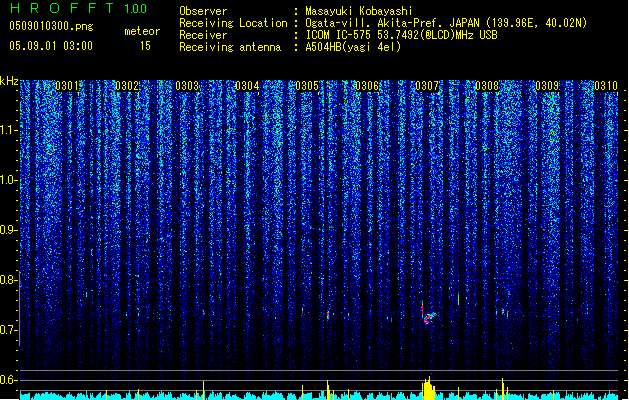Select the version number 1.00

[x=136, y=9]
